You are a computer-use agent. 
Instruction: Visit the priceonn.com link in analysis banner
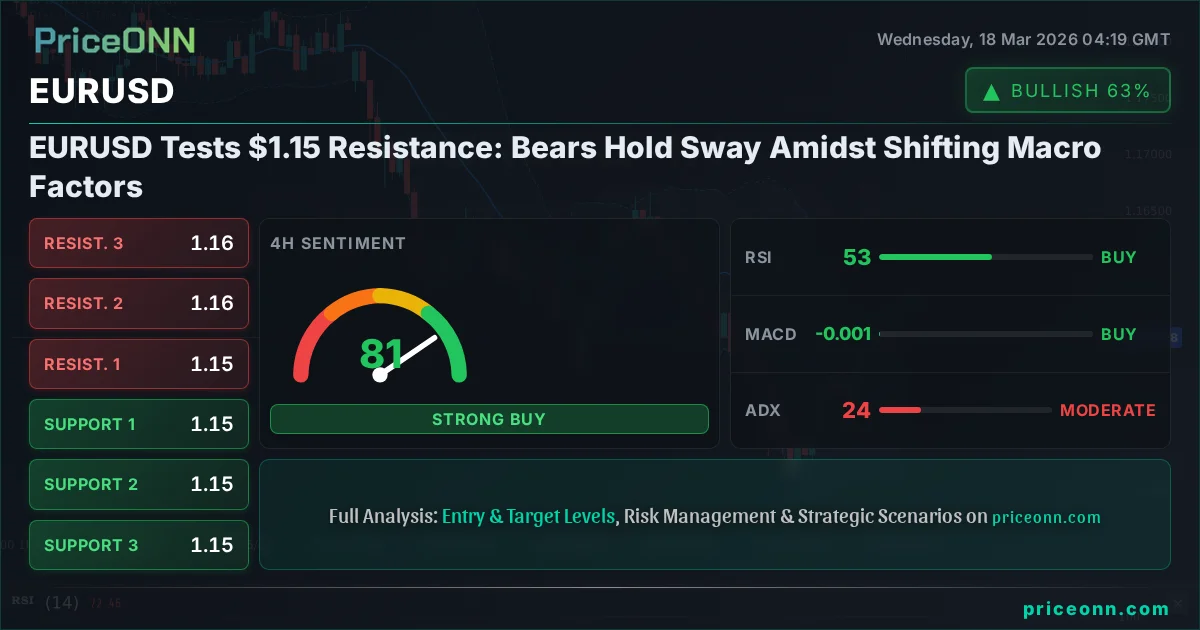(x=1046, y=517)
